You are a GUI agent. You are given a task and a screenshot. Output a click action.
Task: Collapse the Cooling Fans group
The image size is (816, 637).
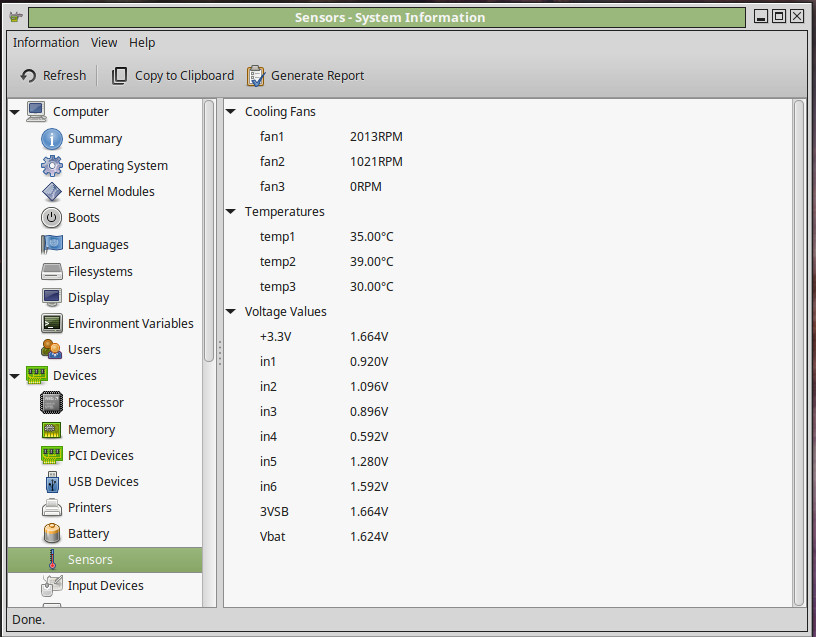point(232,112)
